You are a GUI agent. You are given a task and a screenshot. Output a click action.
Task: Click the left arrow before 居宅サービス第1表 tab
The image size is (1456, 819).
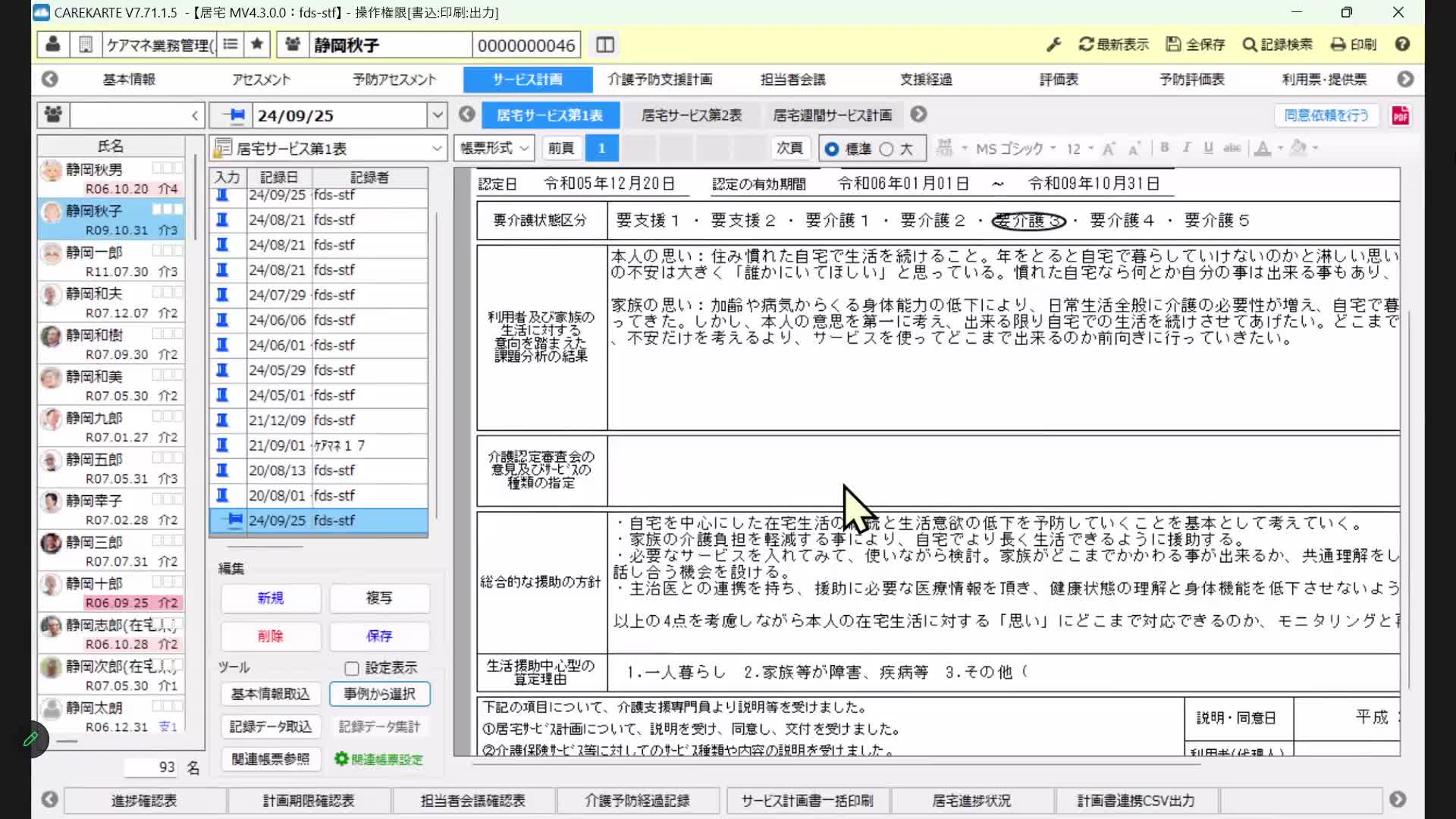[x=467, y=115]
